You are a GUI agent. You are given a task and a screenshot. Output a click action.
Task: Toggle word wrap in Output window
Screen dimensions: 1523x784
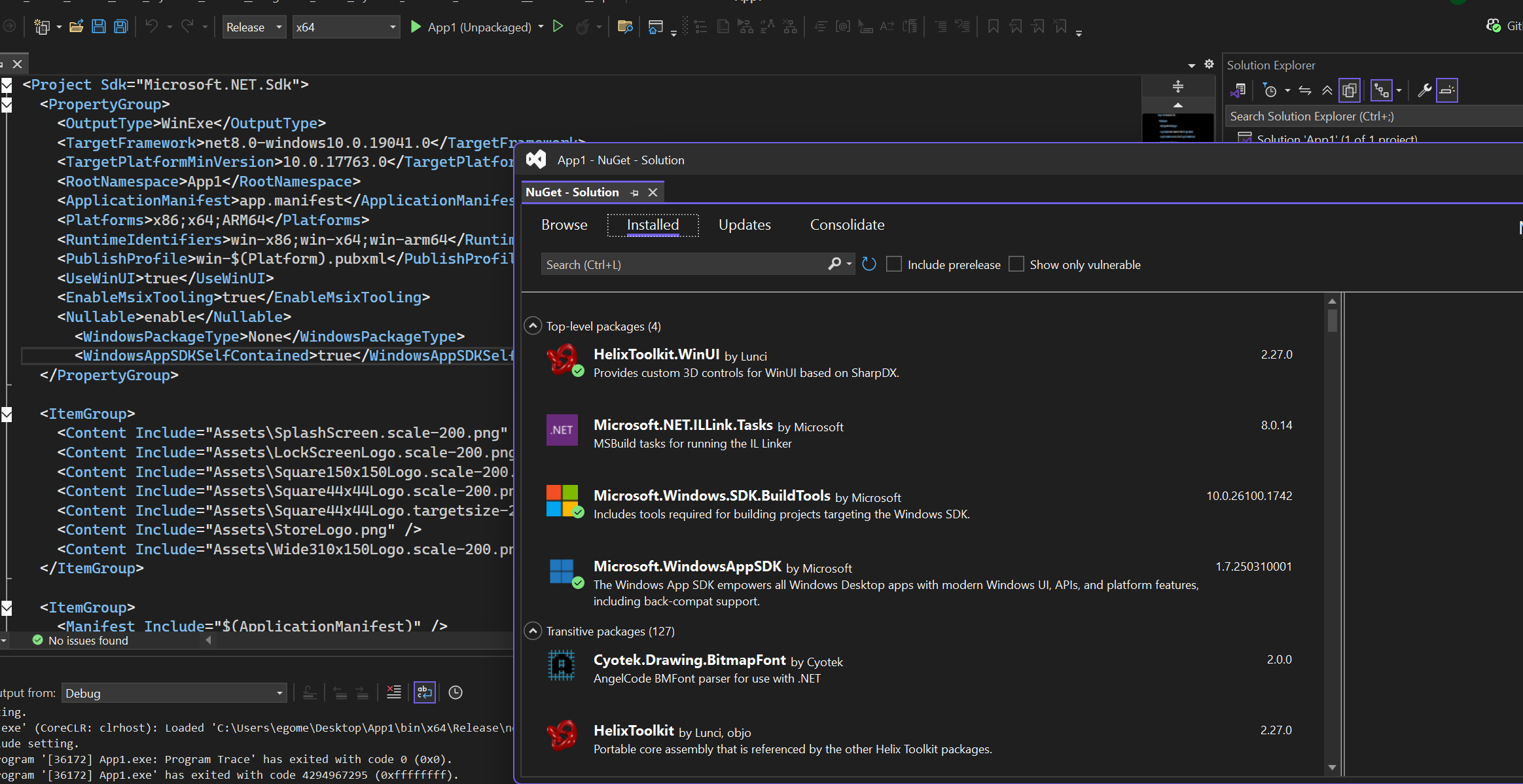click(425, 692)
